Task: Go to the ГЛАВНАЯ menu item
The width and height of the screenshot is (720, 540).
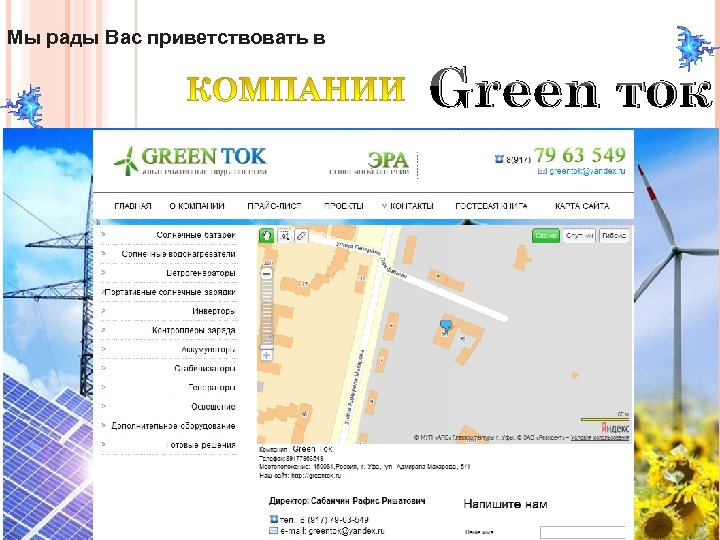Action: 133,206
